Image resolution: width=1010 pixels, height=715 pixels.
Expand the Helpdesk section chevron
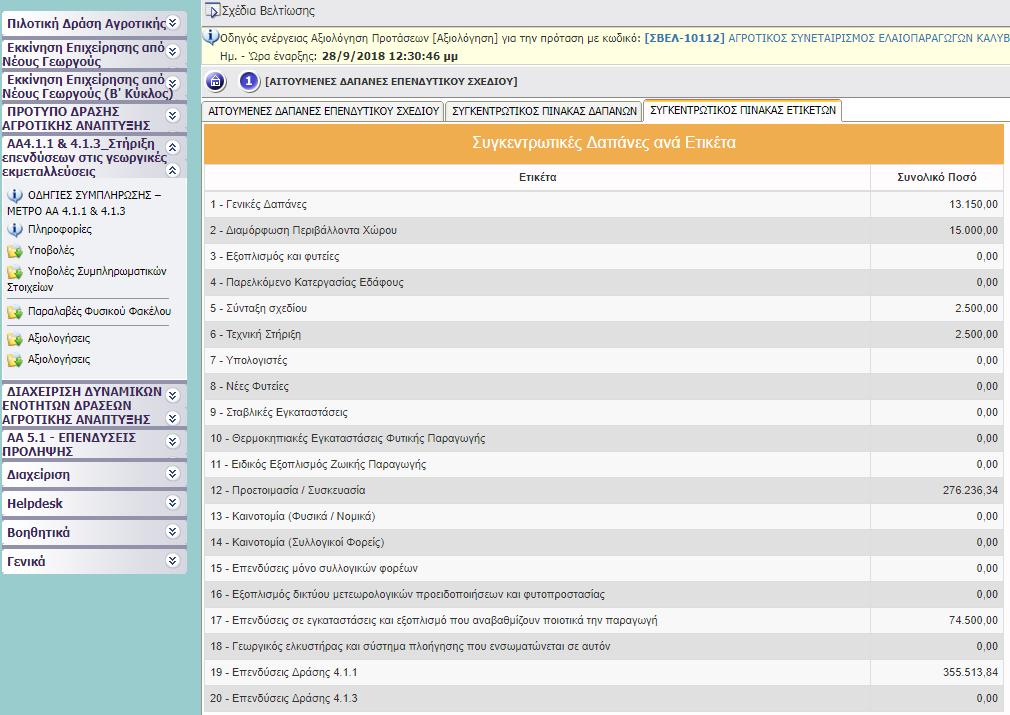click(173, 502)
